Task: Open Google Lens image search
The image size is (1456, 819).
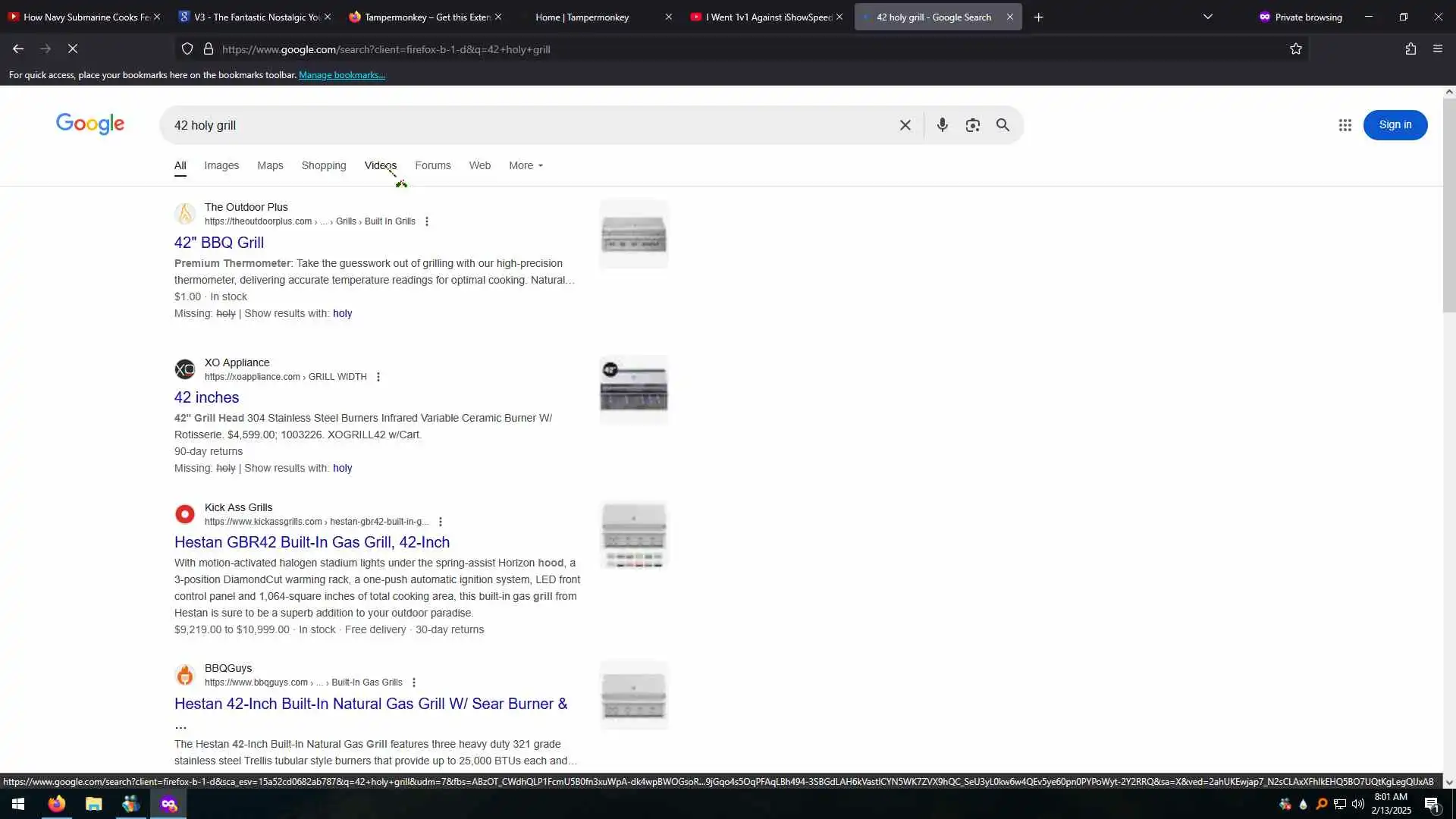Action: point(972,125)
